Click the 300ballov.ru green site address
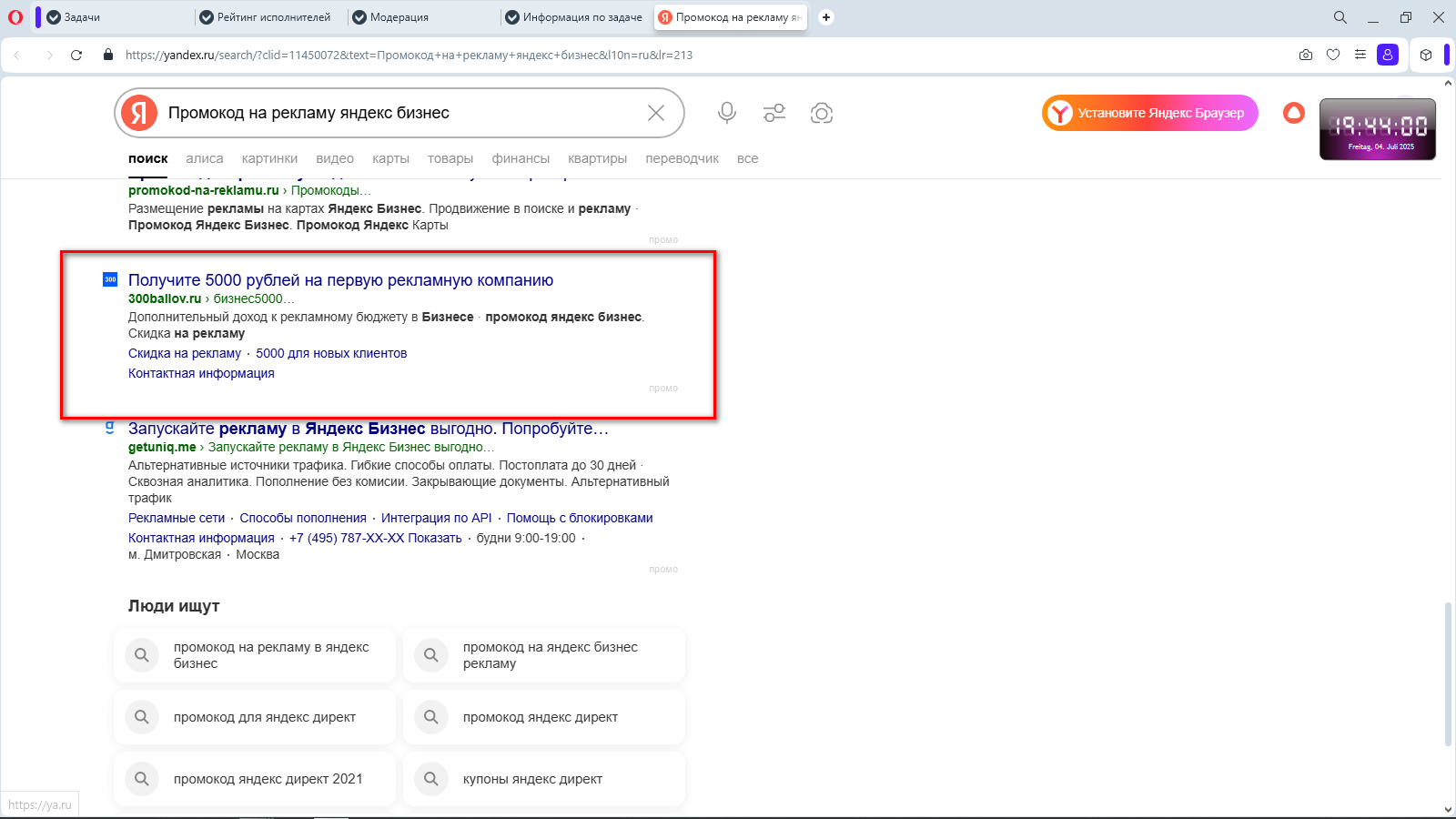Image resolution: width=1456 pixels, height=819 pixels. click(x=165, y=298)
